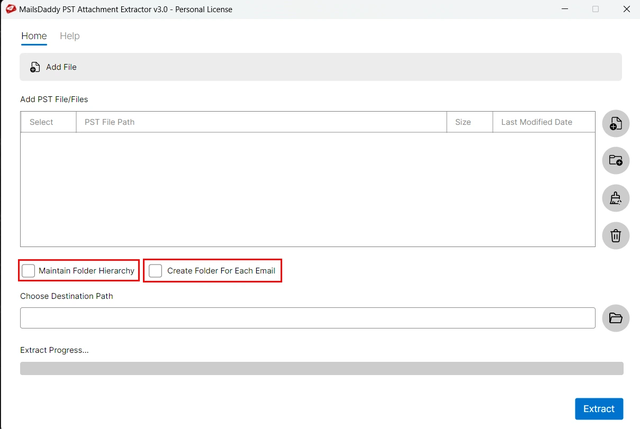Minimize the application window
Viewport: 640px width, 429px height.
[x=565, y=9]
